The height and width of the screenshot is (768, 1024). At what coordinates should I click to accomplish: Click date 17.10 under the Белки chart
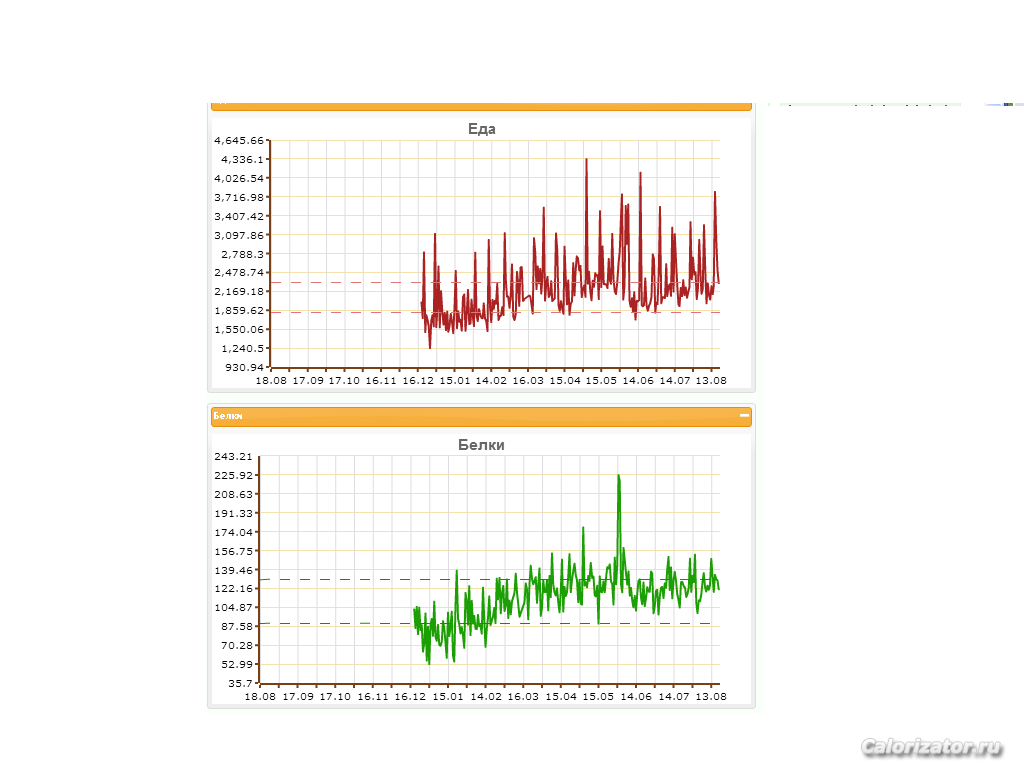point(334,696)
